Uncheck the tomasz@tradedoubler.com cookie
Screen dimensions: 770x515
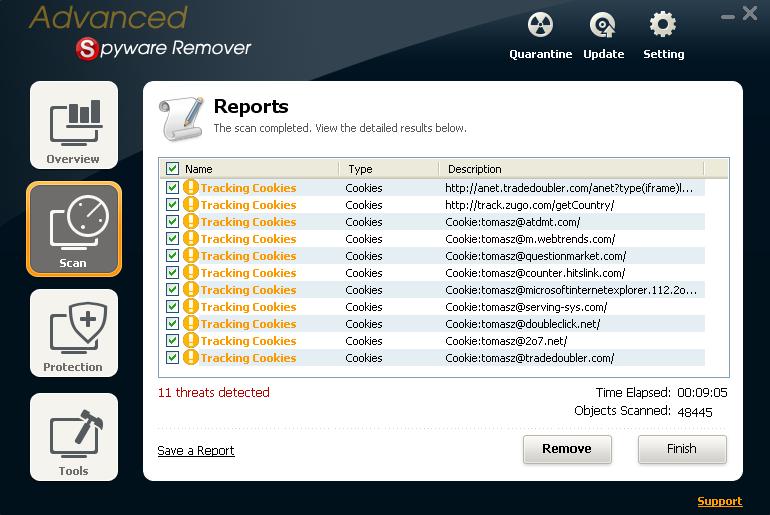(172, 357)
